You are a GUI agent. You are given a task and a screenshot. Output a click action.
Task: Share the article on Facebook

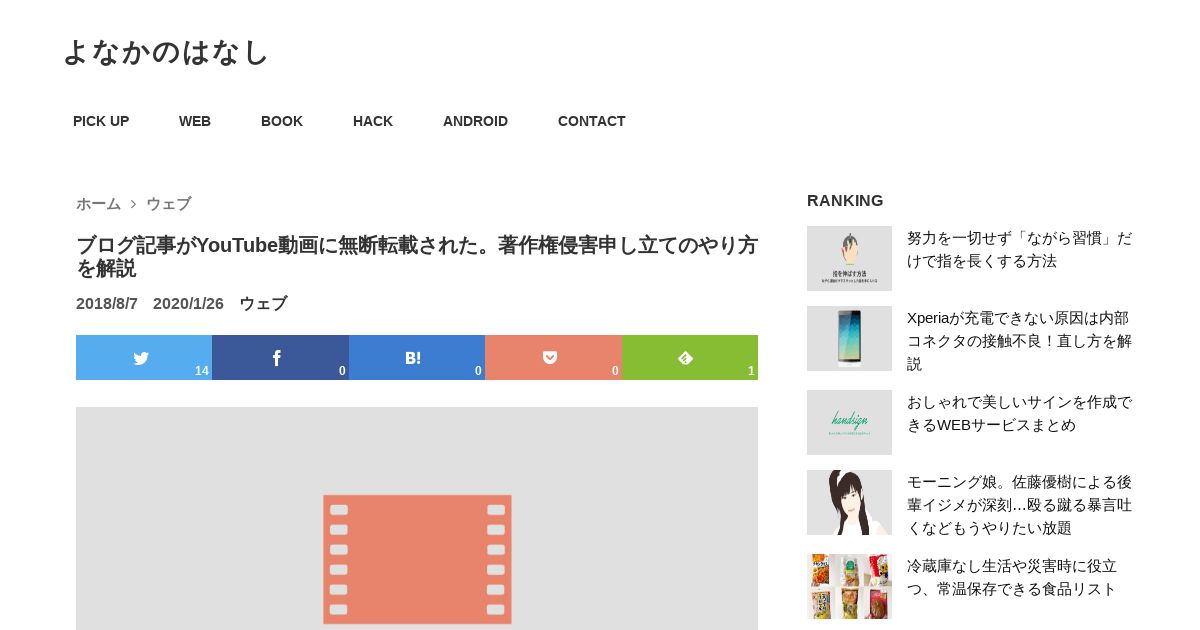tap(280, 357)
